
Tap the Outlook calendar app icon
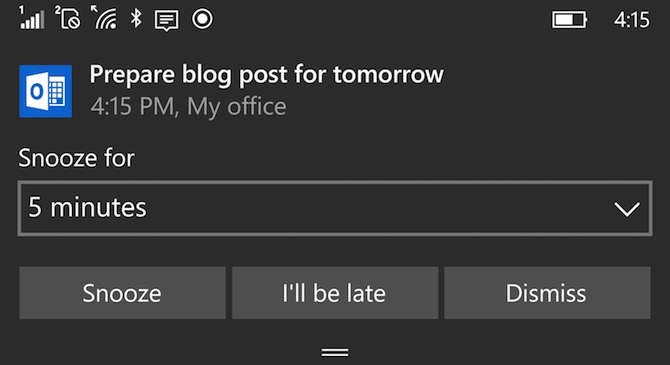coord(46,91)
